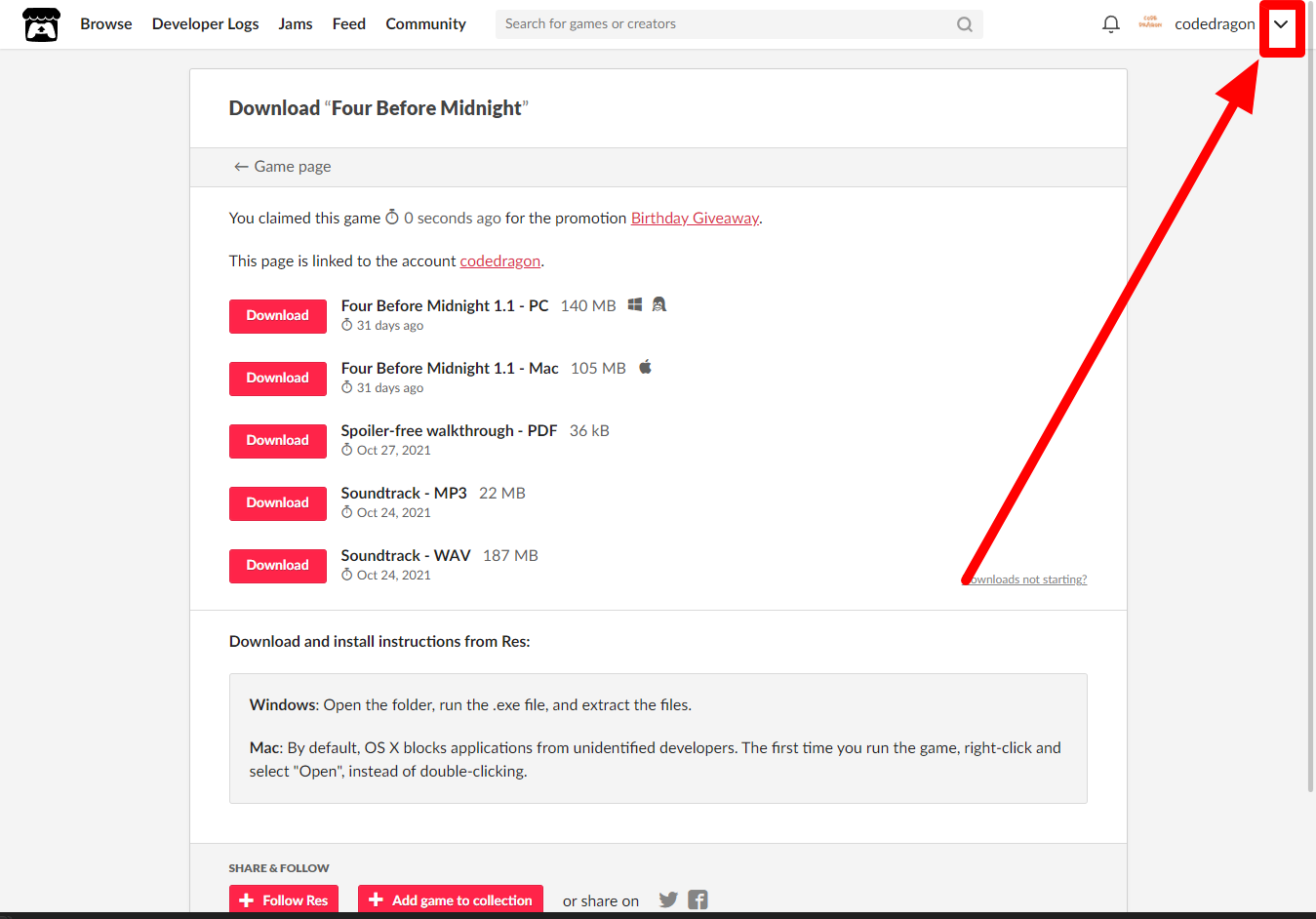Screen dimensions: 1316x919
Task: Click the Linux penguin platform icon
Action: point(659,305)
